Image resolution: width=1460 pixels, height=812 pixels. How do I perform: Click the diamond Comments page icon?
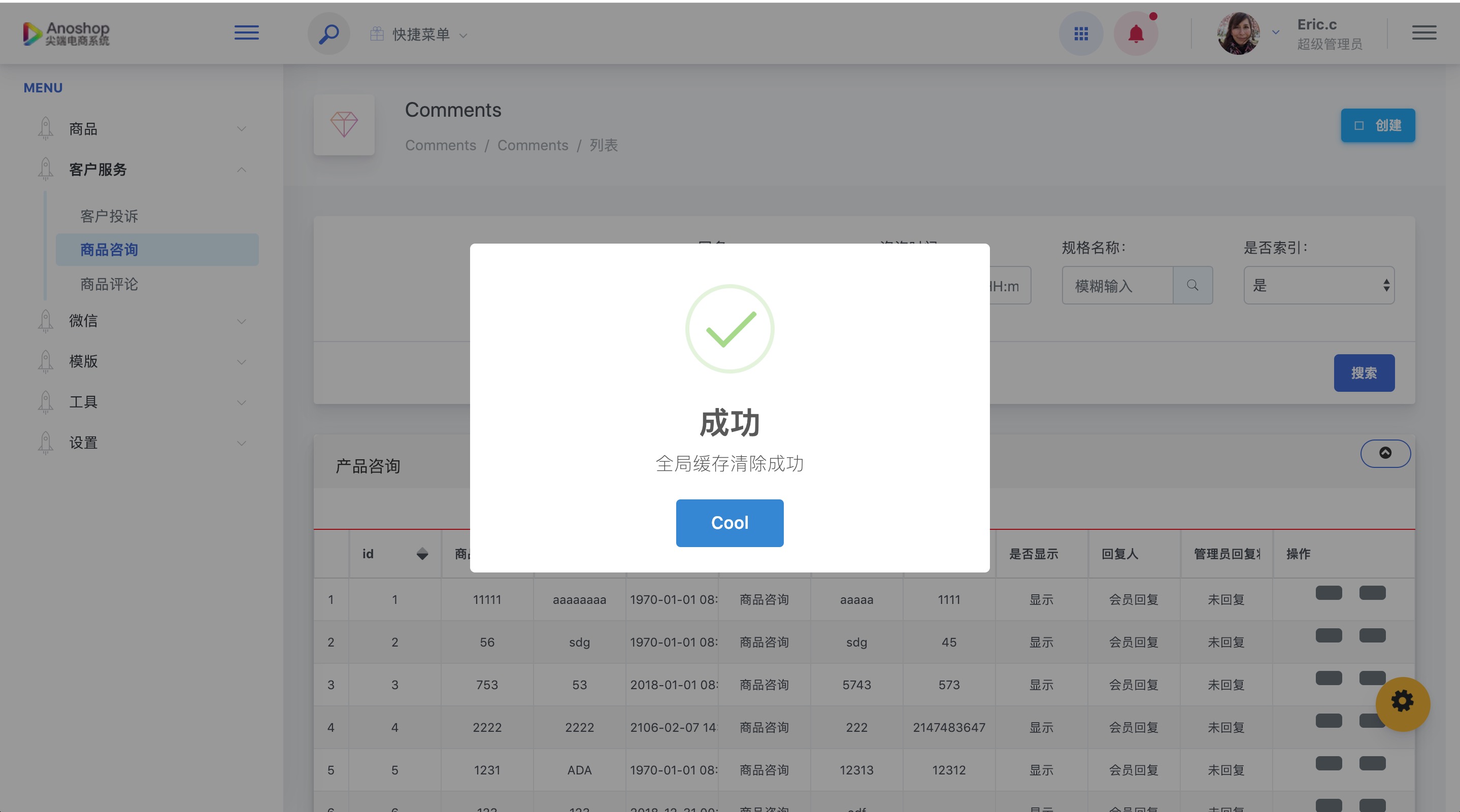(344, 125)
